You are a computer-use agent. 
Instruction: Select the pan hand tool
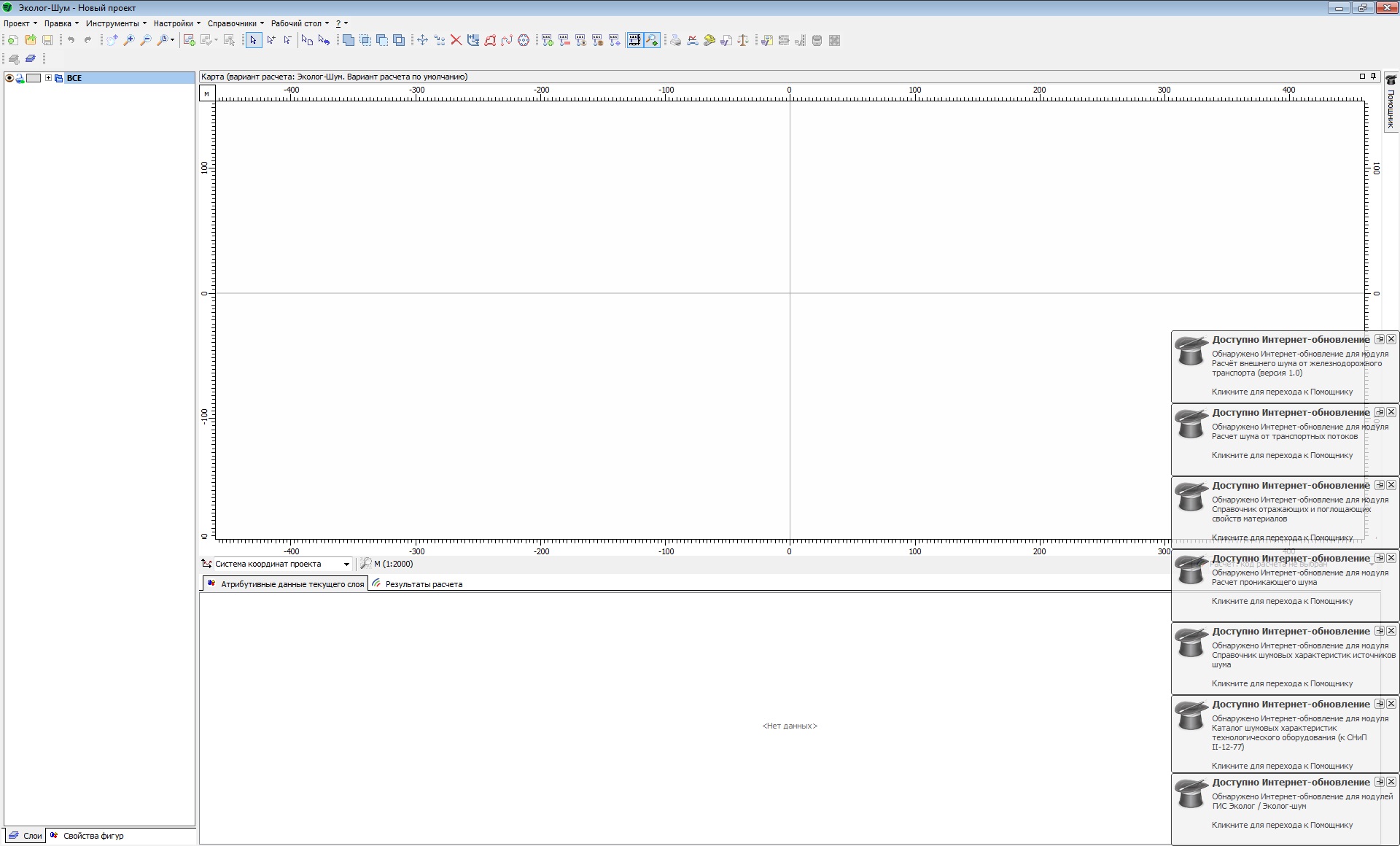pos(112,41)
